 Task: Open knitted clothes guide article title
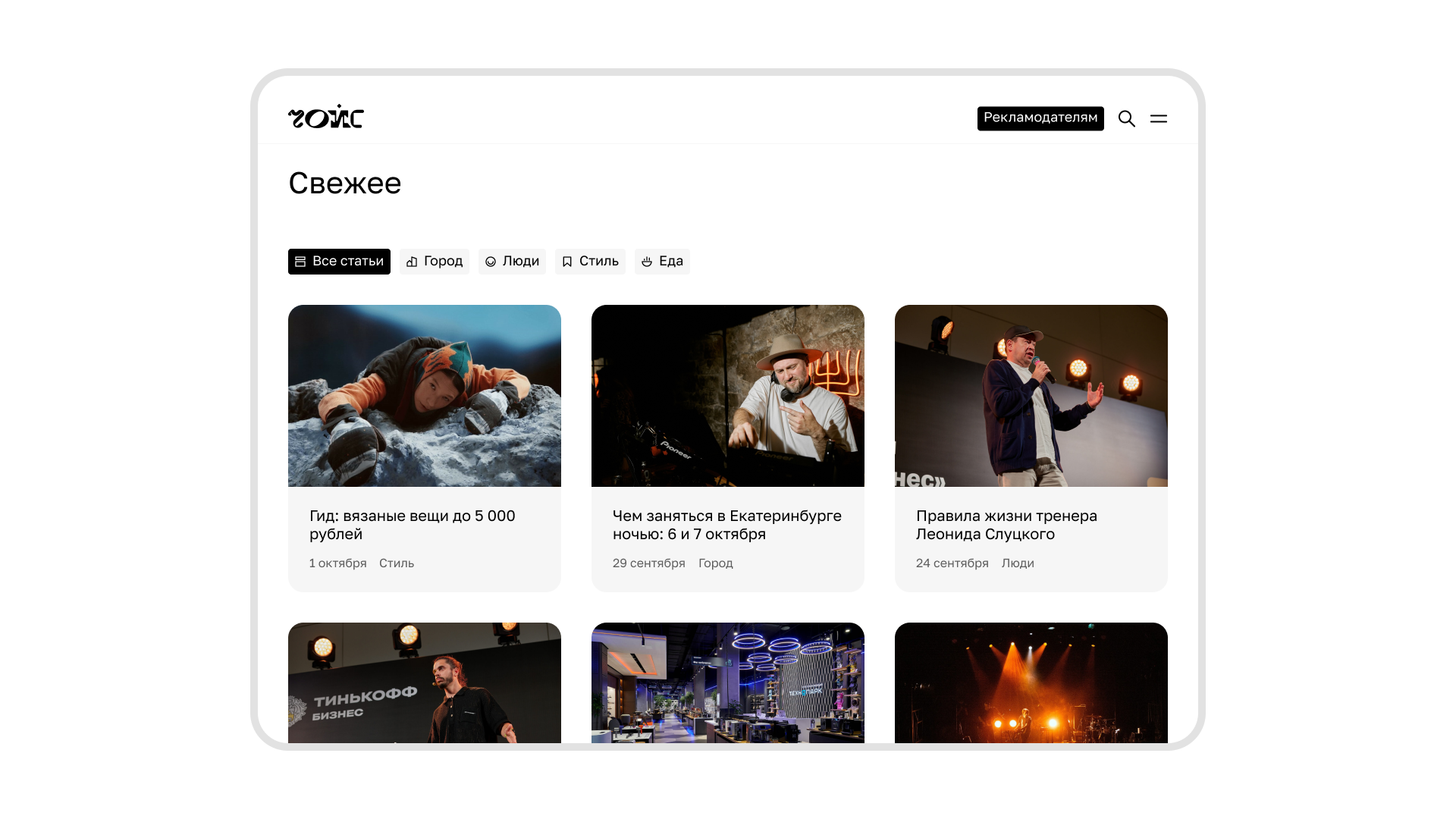tap(412, 525)
